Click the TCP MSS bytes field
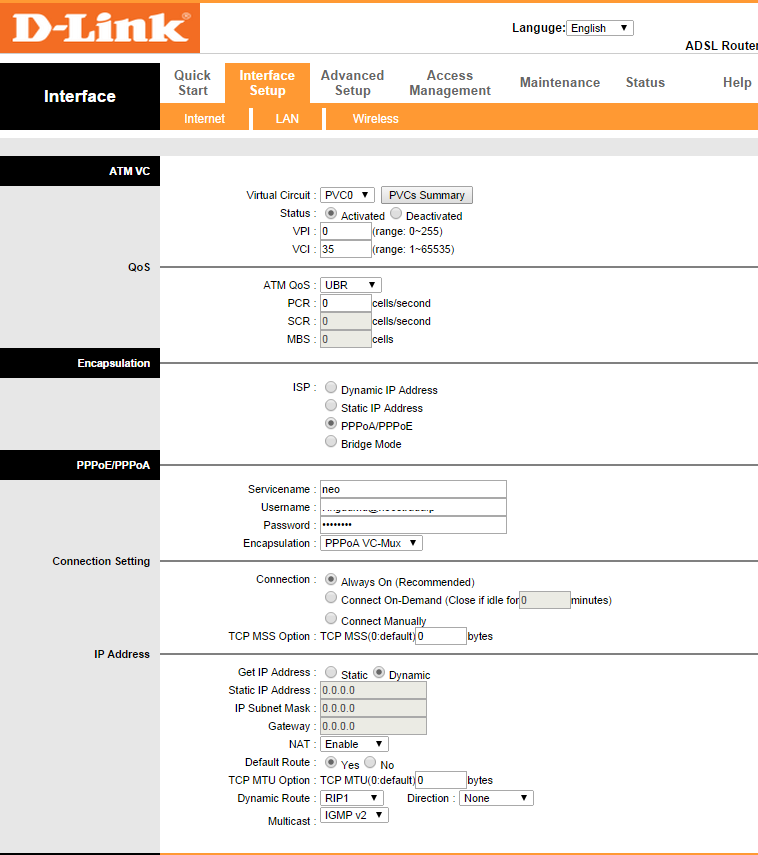Viewport: 758px width, 855px height. 441,636
